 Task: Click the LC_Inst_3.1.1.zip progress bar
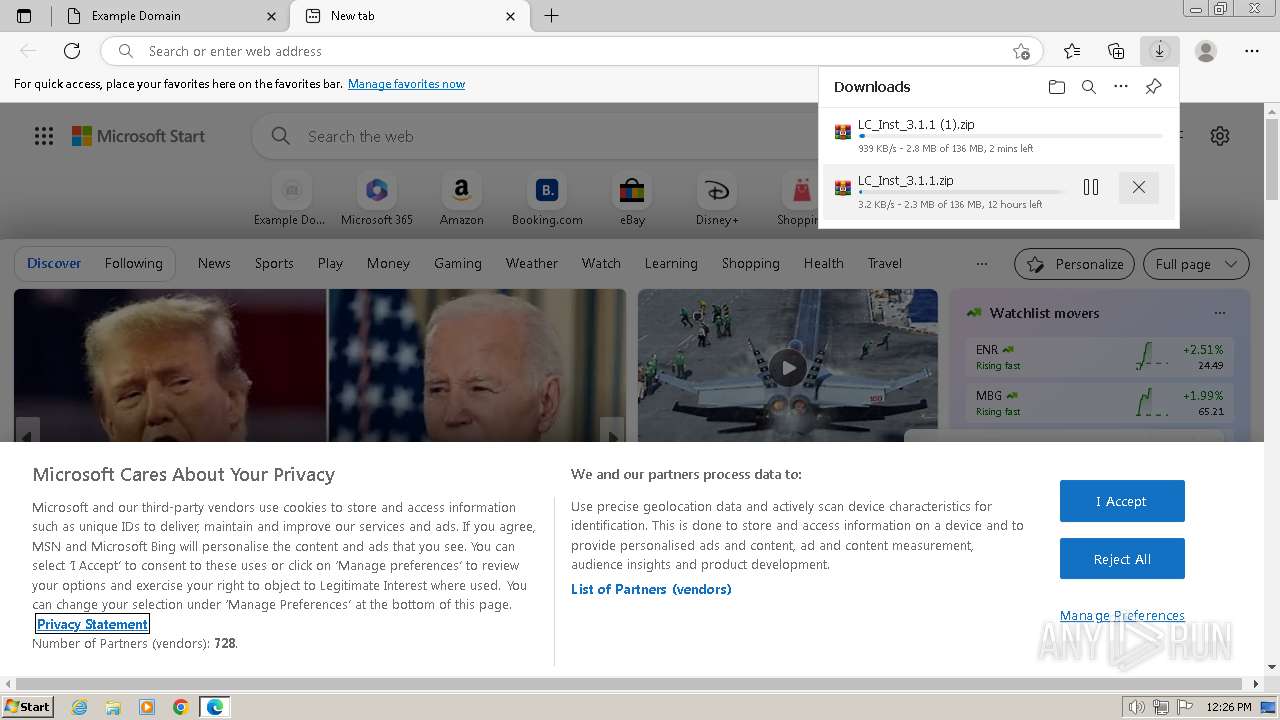961,192
